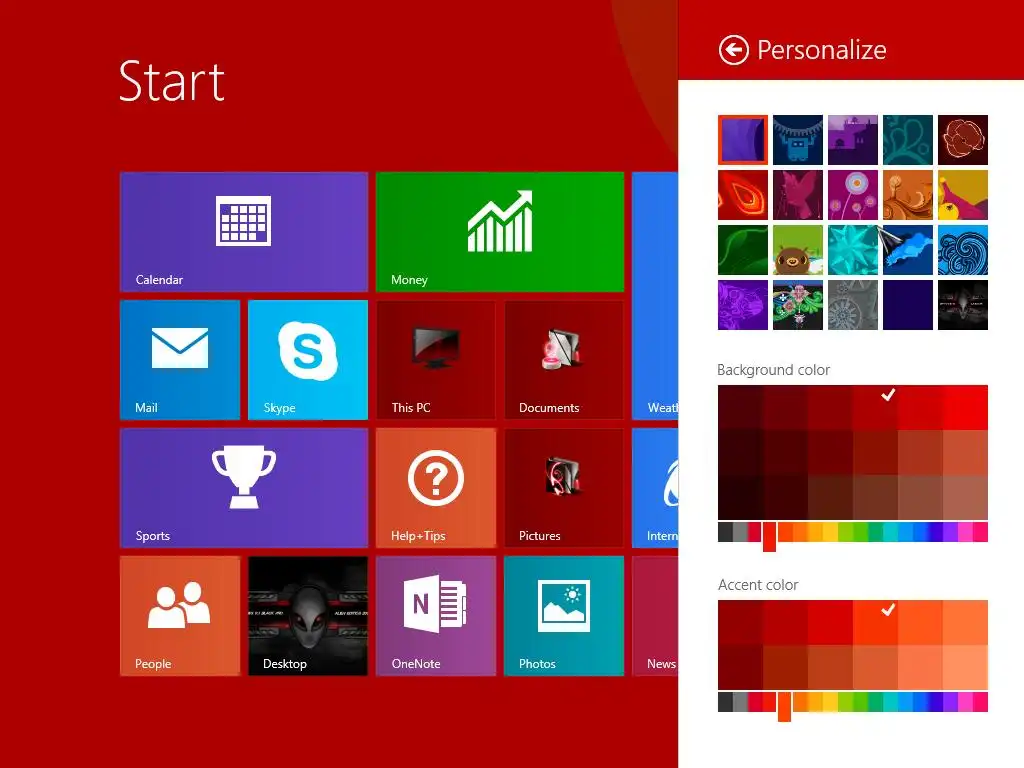Open the Desktop tile
The image size is (1024, 768).
pos(308,616)
